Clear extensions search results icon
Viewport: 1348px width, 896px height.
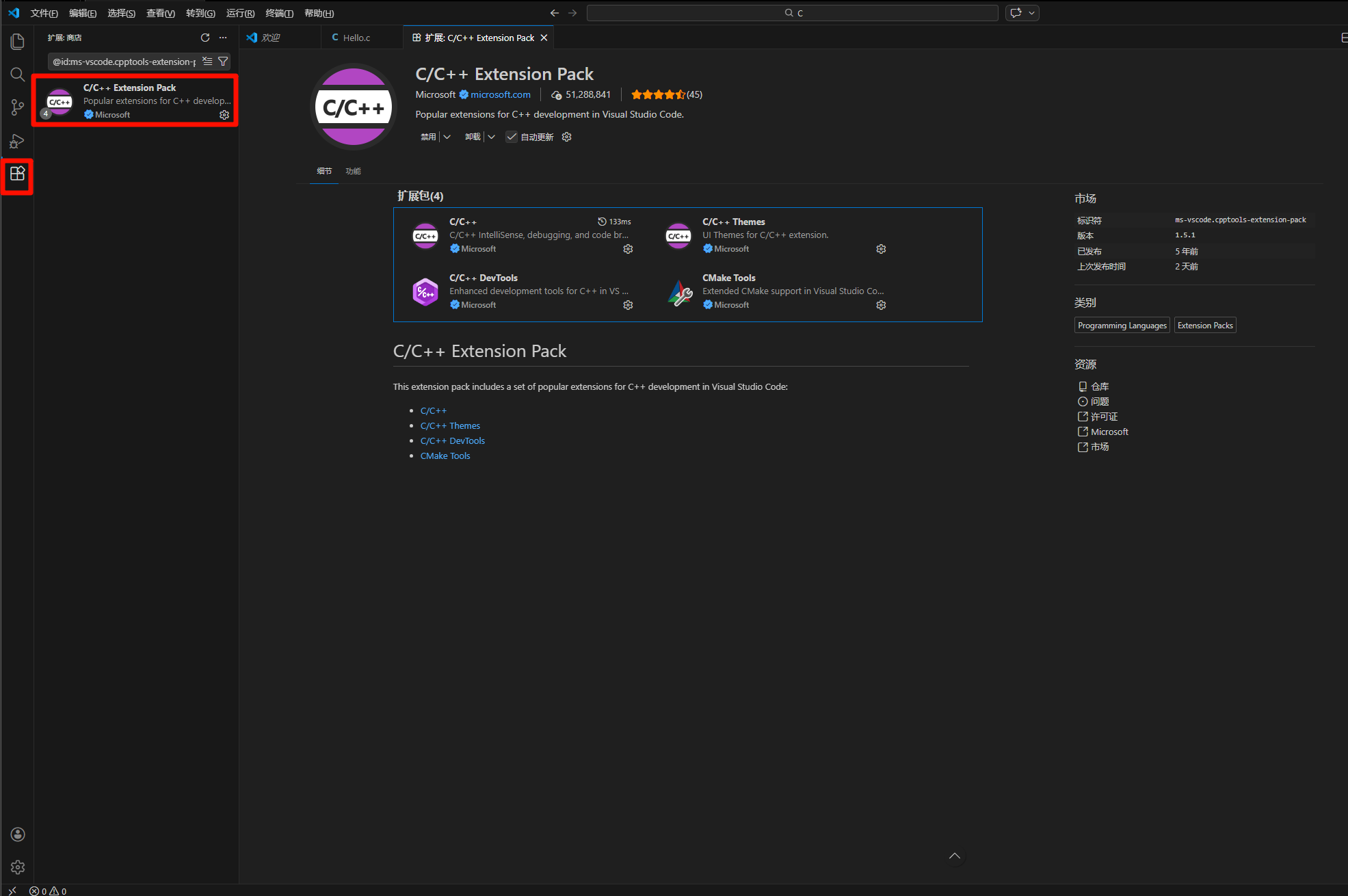pyautogui.click(x=207, y=62)
